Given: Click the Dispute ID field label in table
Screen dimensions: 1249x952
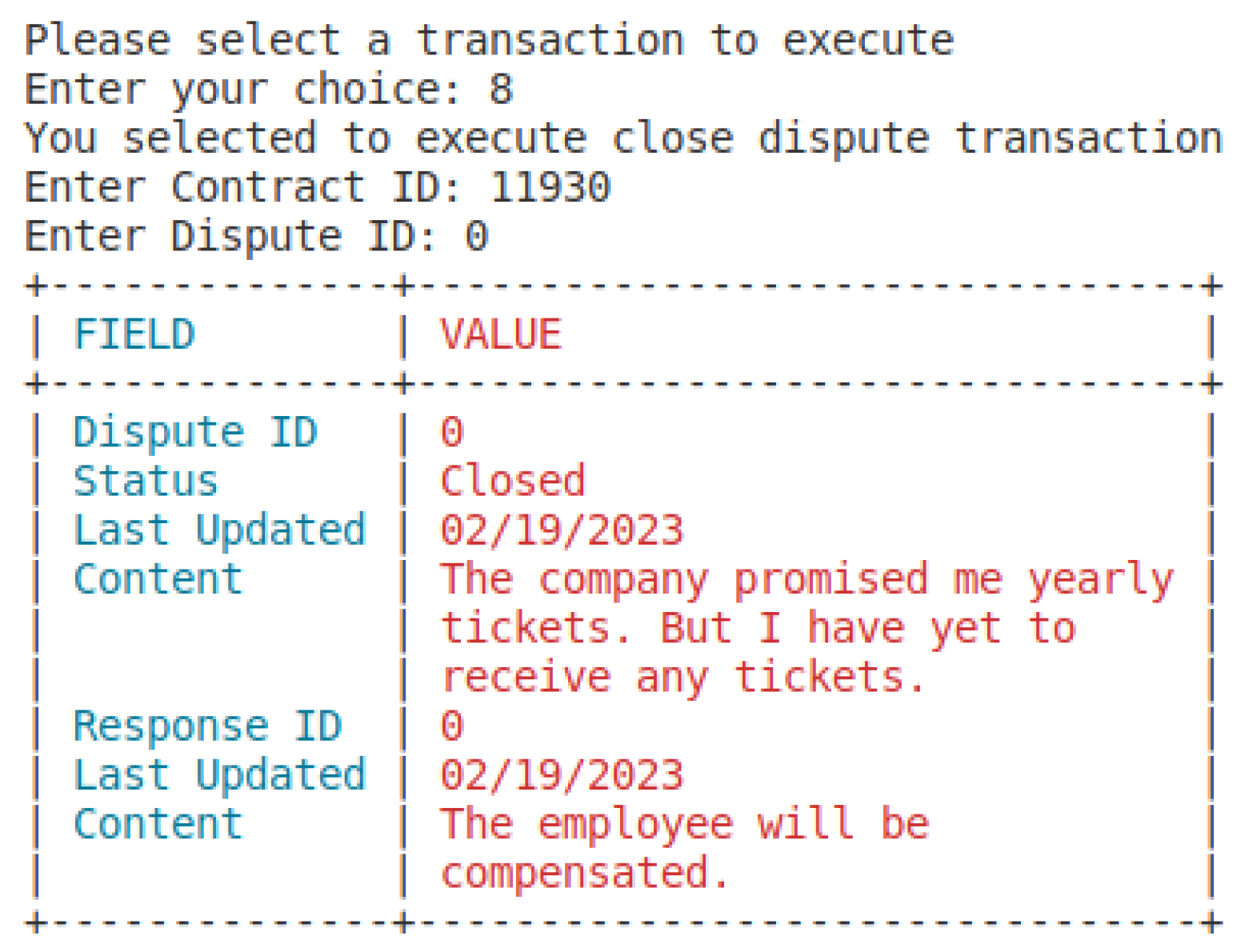Looking at the screenshot, I should 195,433.
